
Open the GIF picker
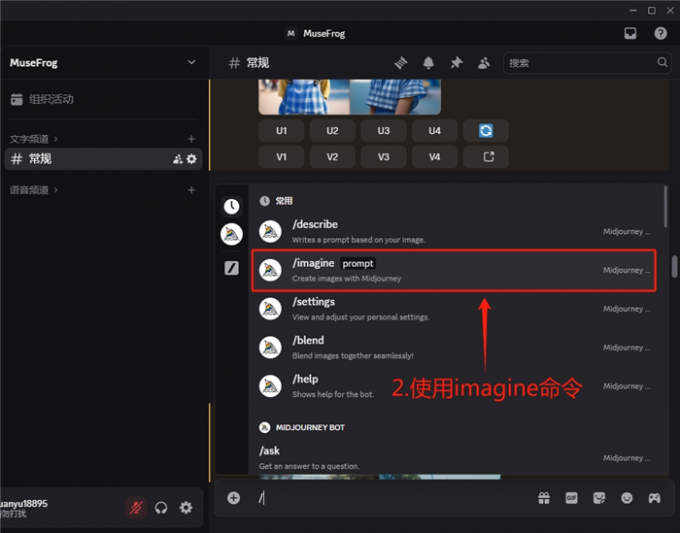click(571, 498)
